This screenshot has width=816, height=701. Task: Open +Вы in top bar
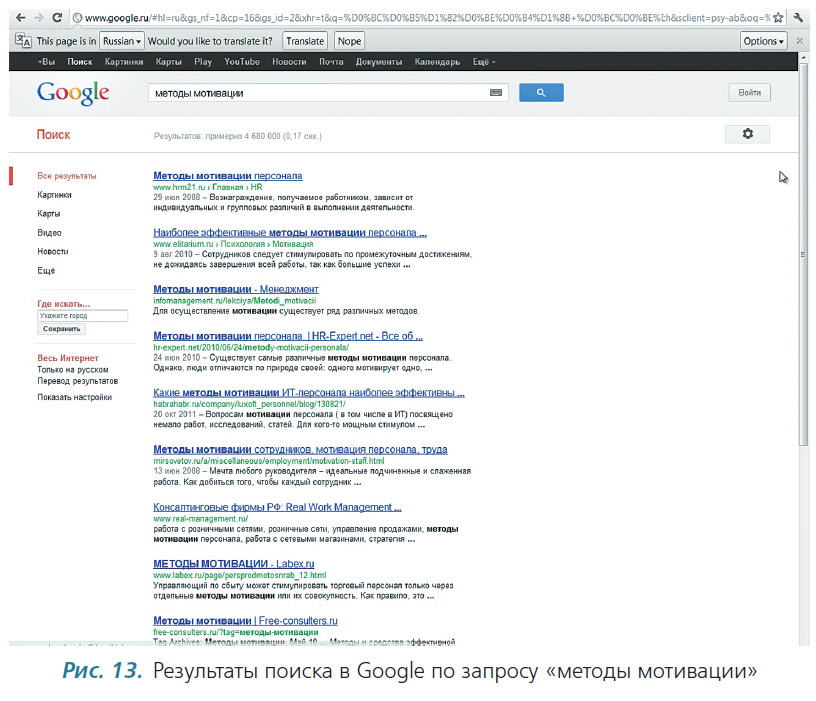tap(46, 62)
